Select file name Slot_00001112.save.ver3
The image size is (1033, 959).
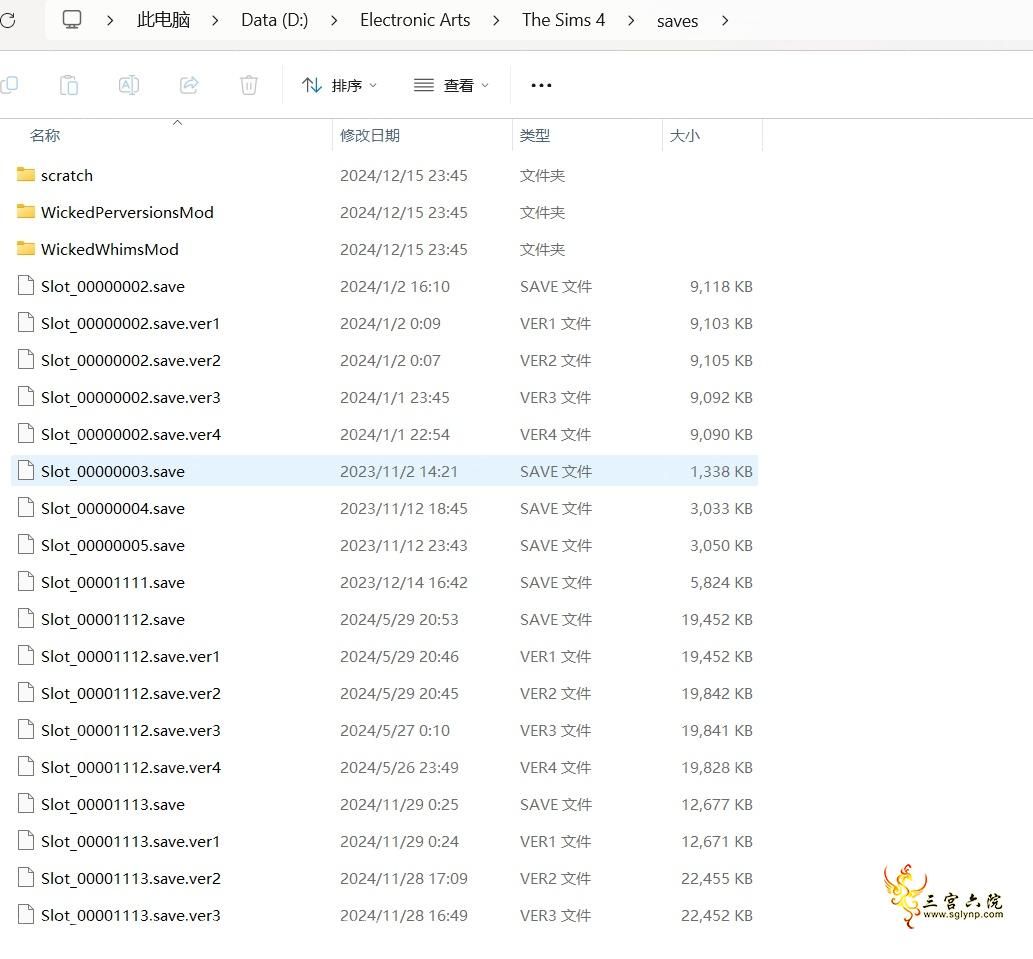[x=130, y=730]
